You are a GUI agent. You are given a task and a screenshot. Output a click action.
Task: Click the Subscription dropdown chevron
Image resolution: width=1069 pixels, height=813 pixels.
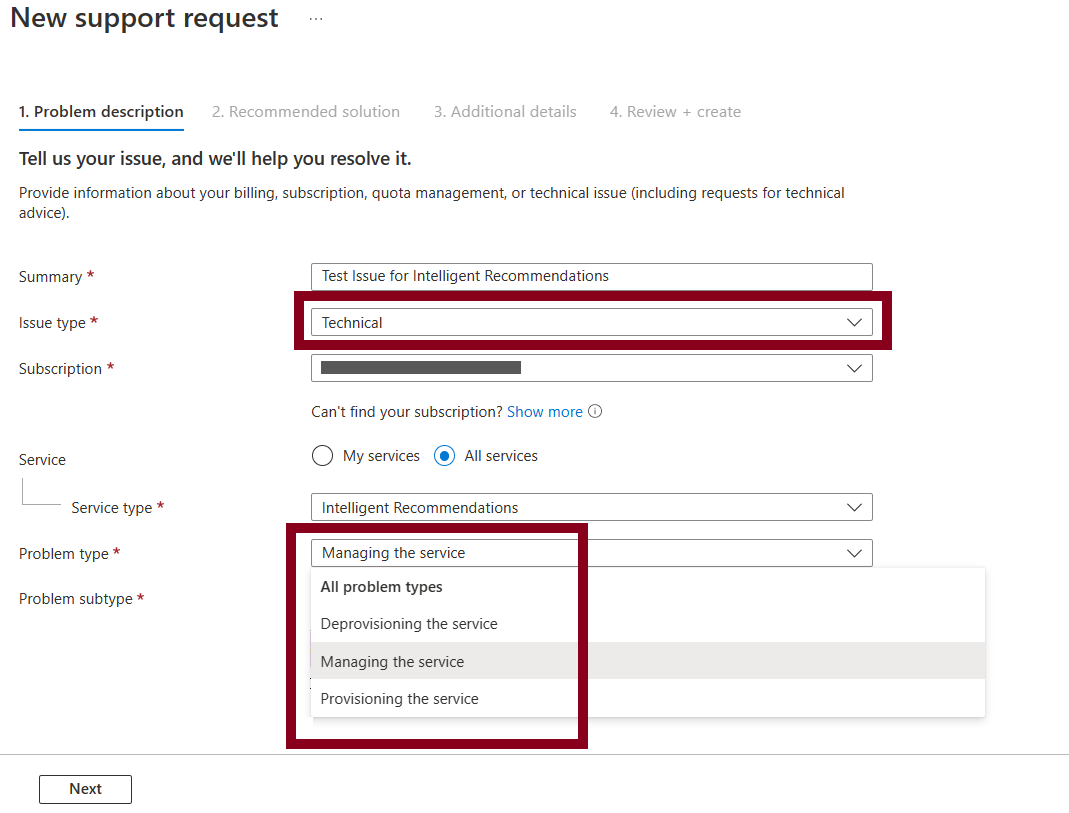pyautogui.click(x=855, y=368)
